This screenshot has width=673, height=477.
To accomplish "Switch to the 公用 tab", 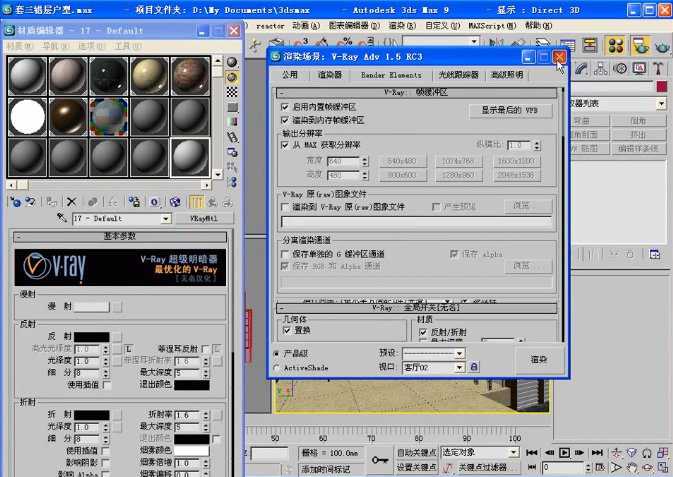I will [289, 75].
